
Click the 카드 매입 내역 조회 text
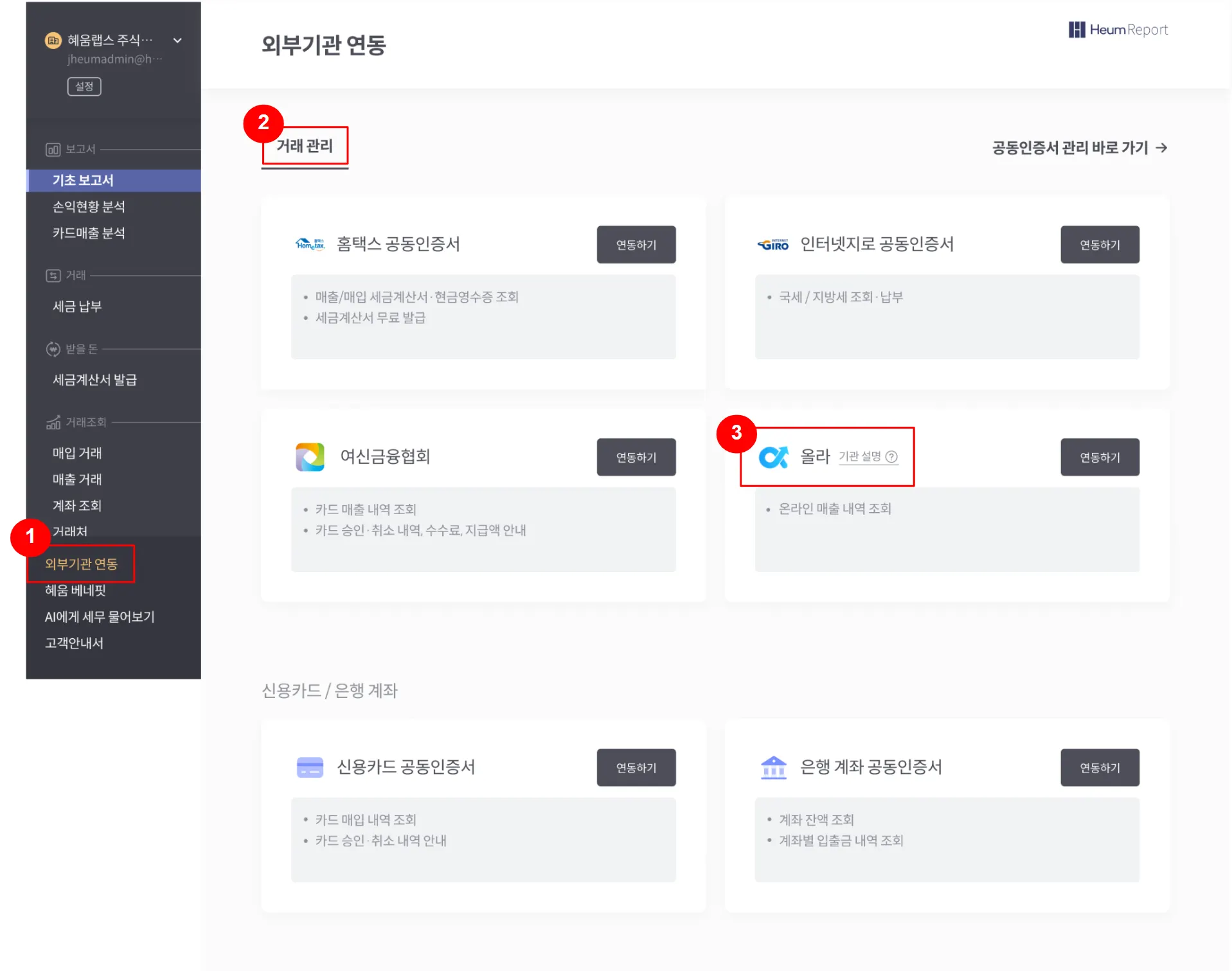[x=366, y=820]
